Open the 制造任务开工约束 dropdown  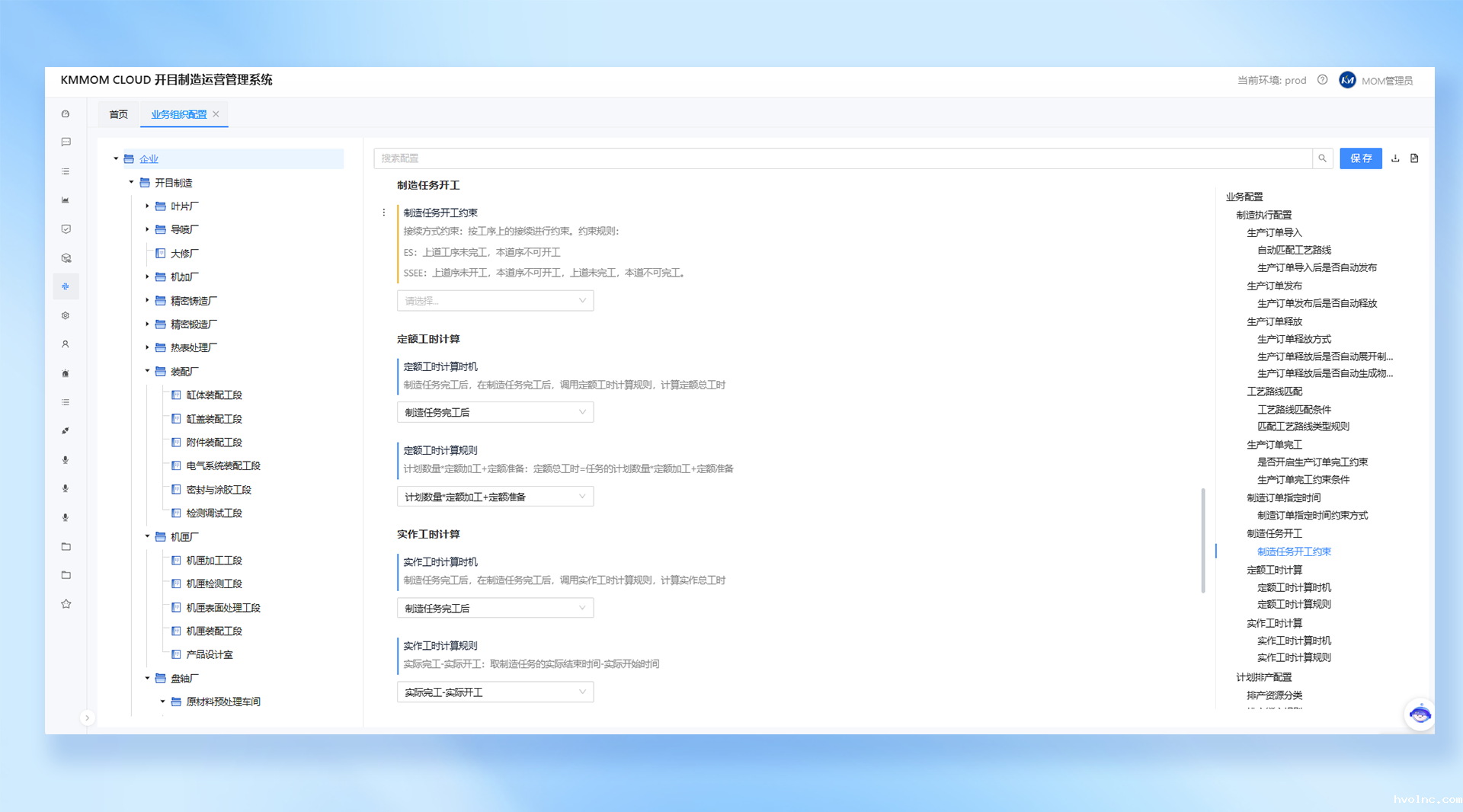pos(495,301)
